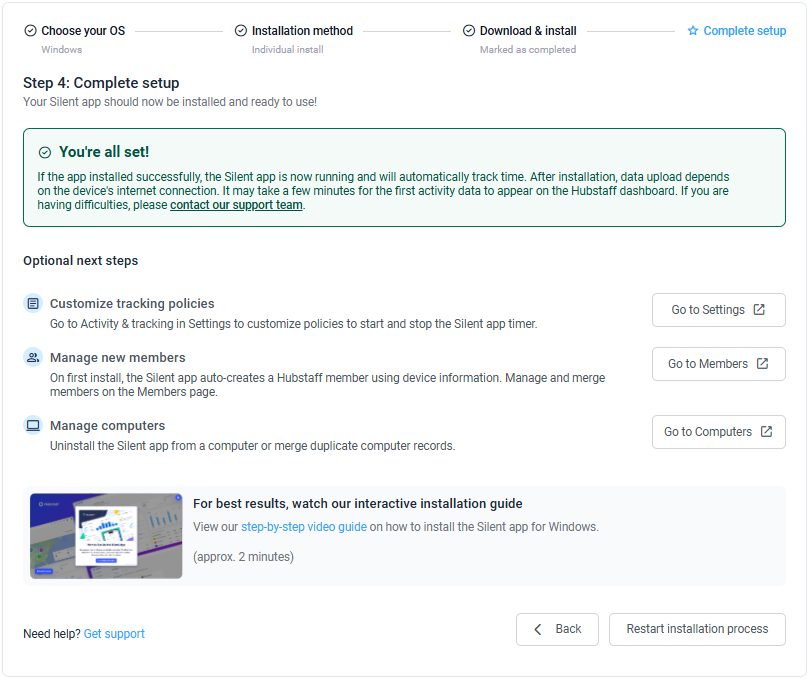The width and height of the screenshot is (807, 679).
Task: Select the Complete setup step
Action: (737, 31)
